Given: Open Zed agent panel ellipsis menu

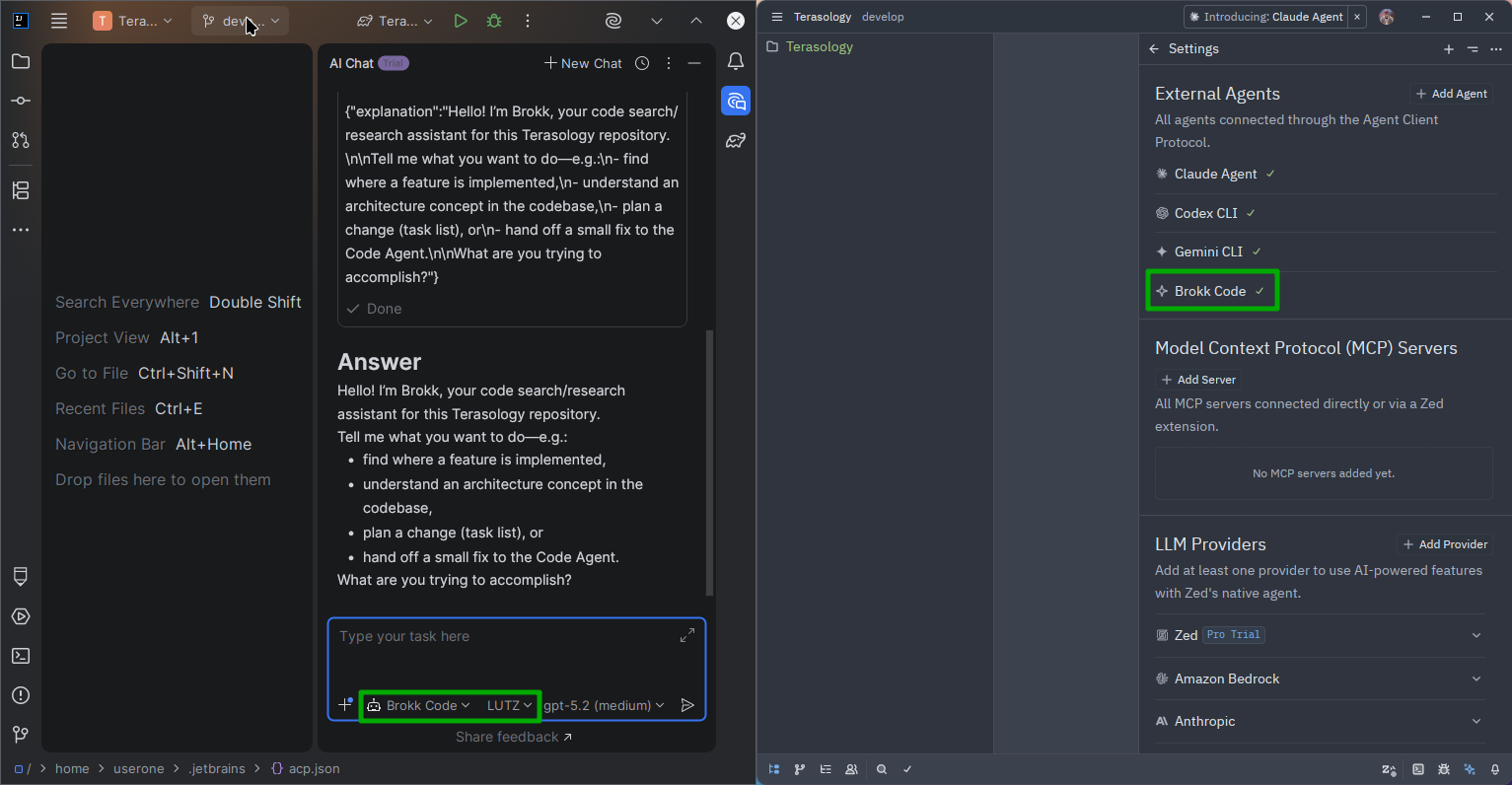Looking at the screenshot, I should click(x=1496, y=48).
